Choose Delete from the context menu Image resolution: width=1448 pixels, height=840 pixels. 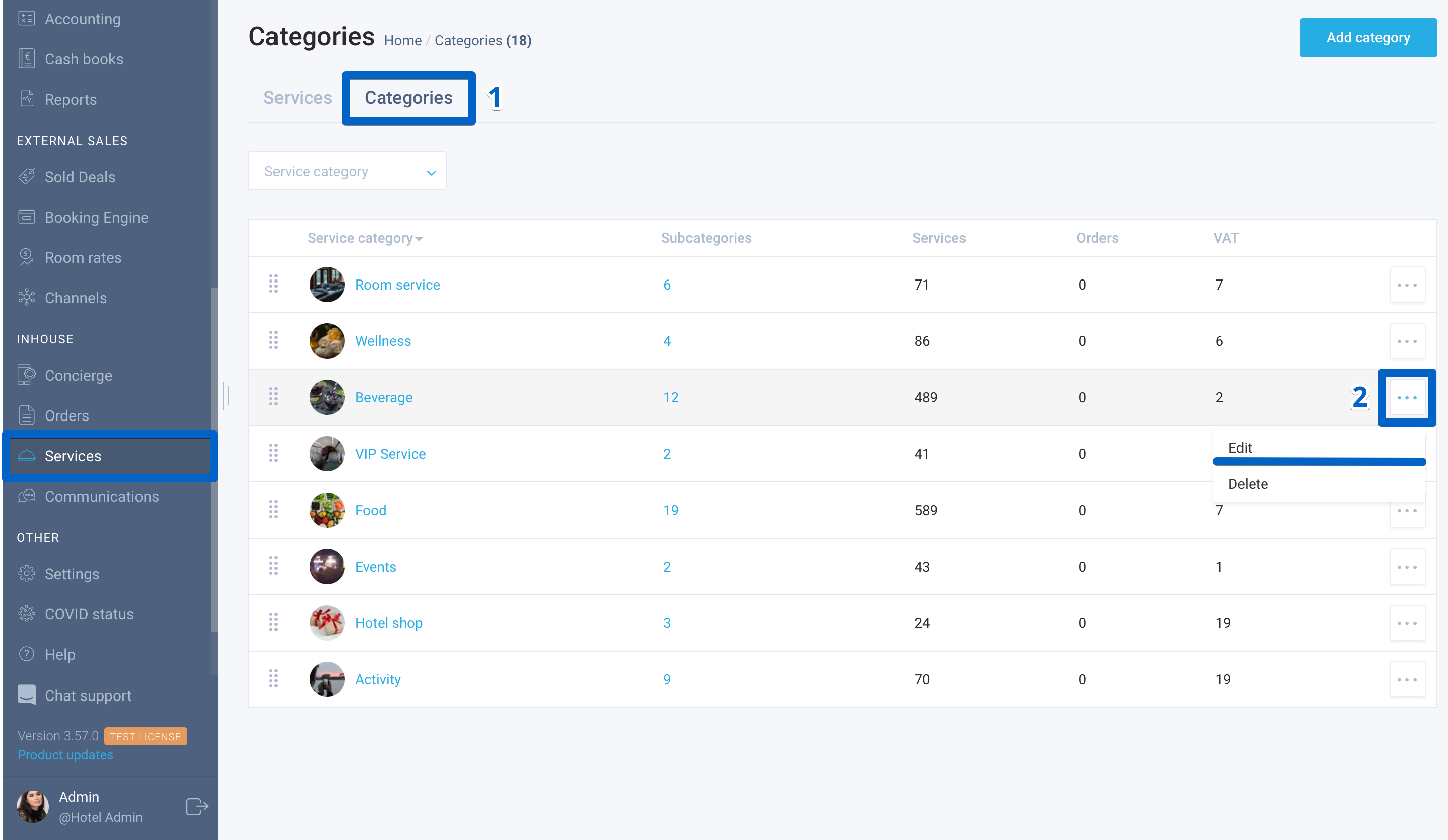tap(1248, 484)
